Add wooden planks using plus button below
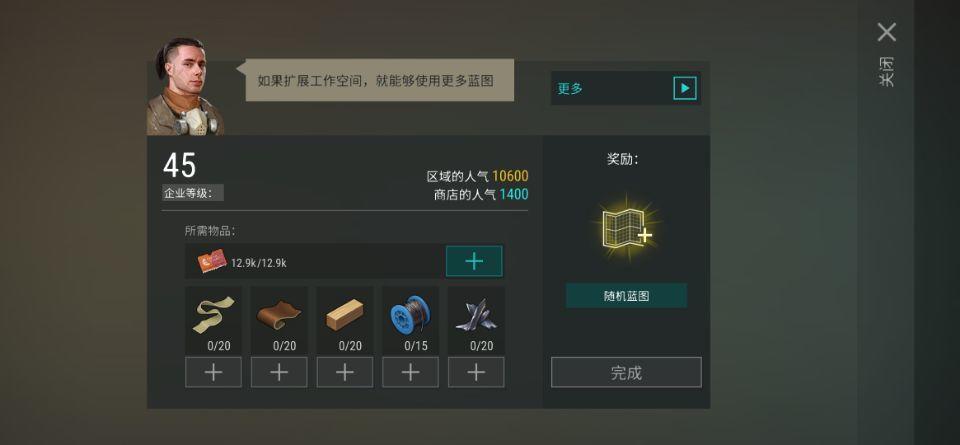The height and width of the screenshot is (445, 960). tap(345, 372)
